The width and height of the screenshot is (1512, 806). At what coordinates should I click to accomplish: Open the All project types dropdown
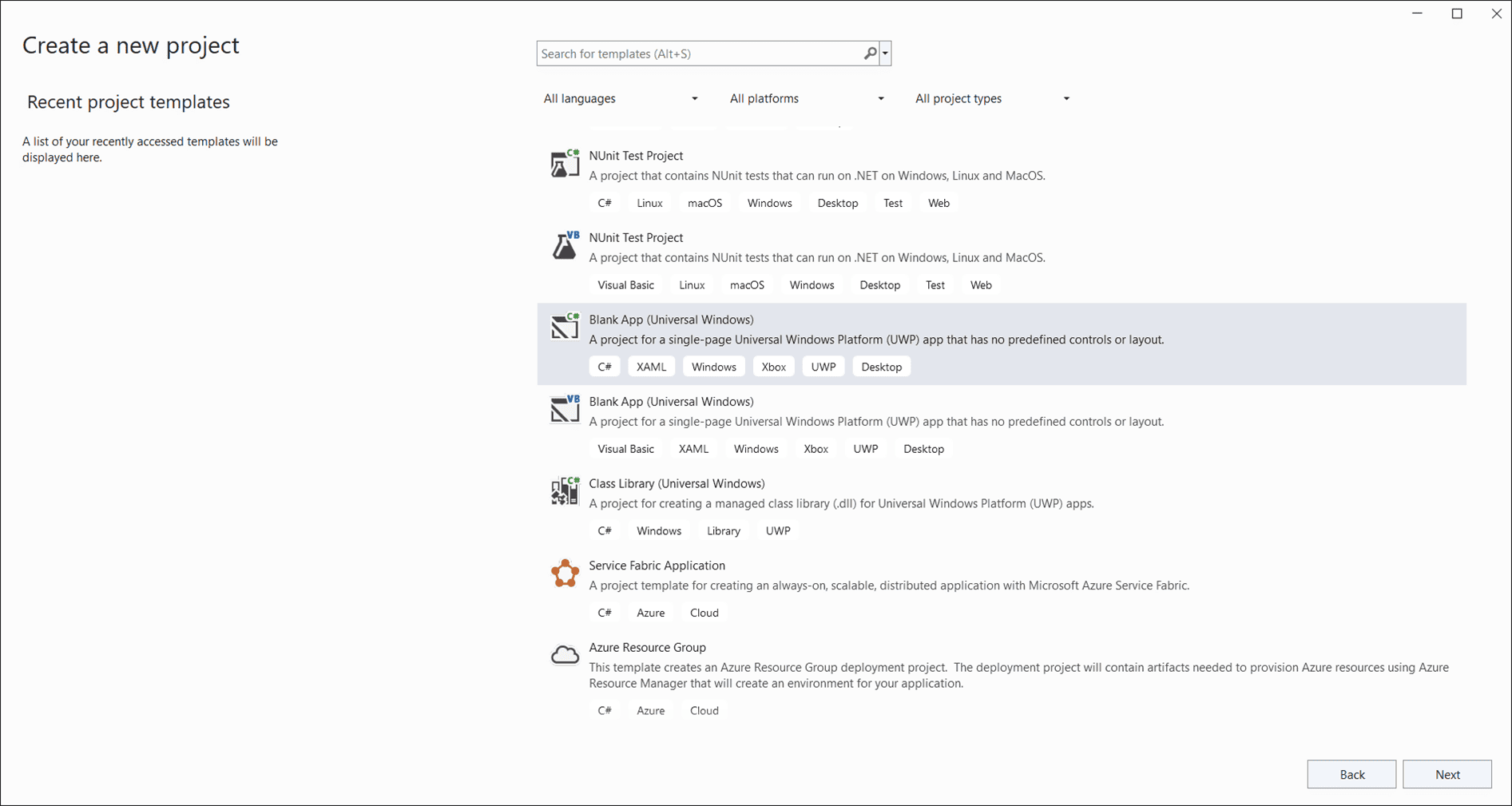pyautogui.click(x=992, y=98)
